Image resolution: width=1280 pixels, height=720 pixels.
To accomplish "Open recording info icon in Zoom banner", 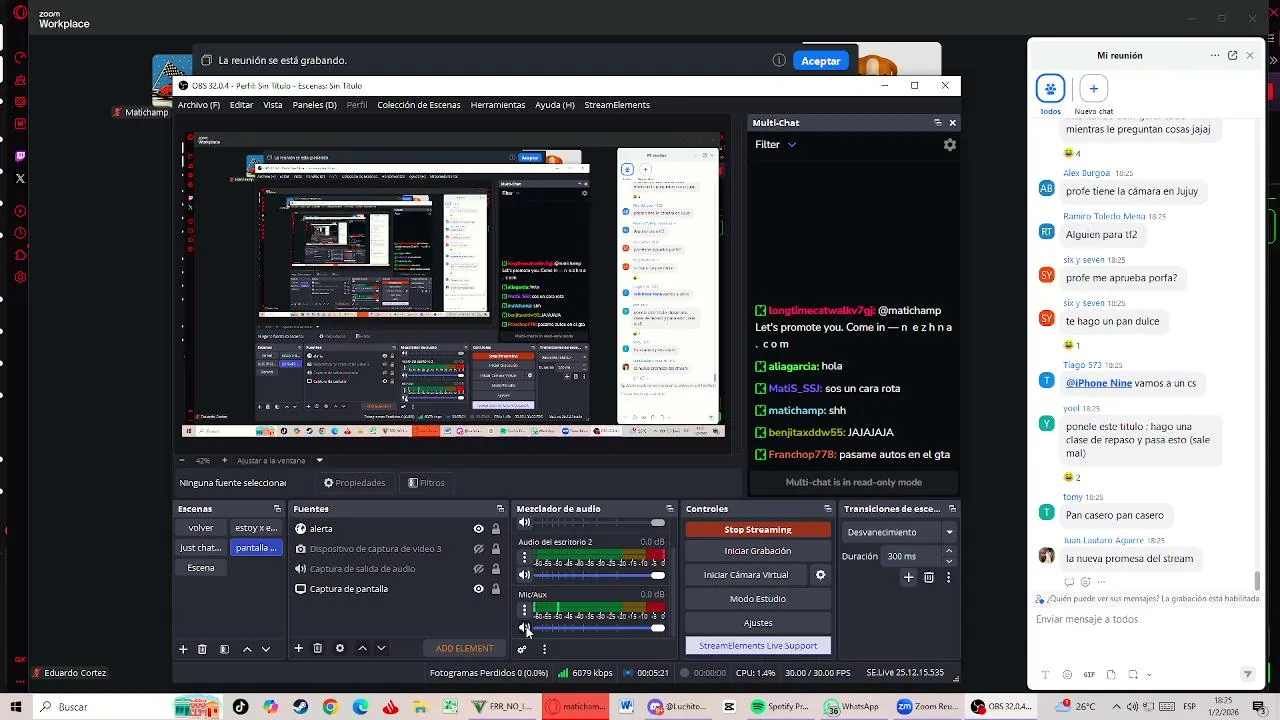I will [779, 61].
